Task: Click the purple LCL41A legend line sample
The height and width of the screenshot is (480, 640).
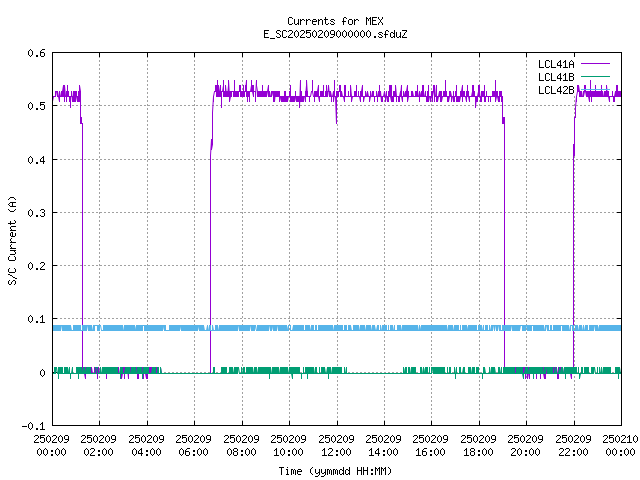Action: pyautogui.click(x=595, y=64)
